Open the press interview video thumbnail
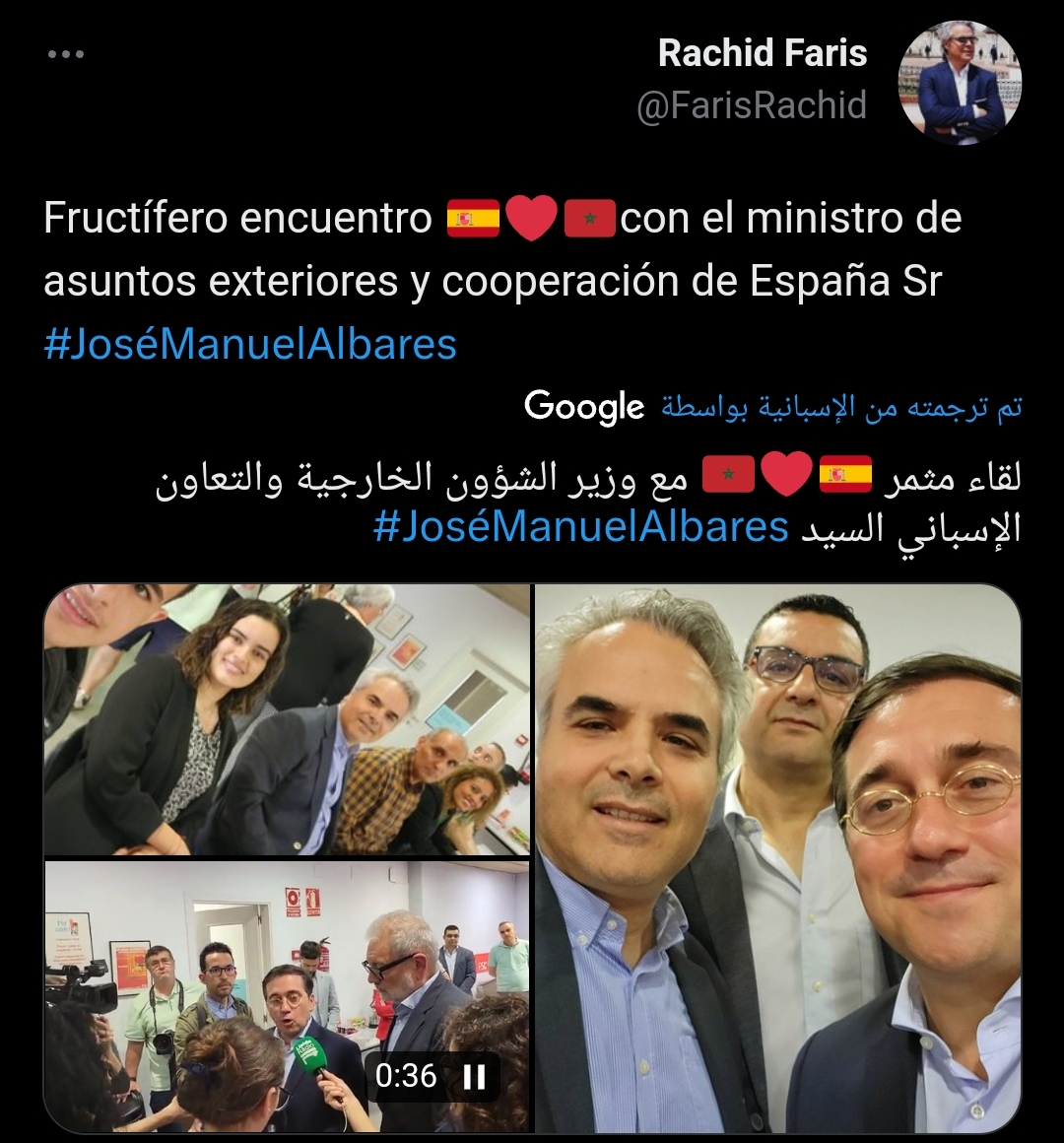The width and height of the screenshot is (1064, 1143). 287,996
